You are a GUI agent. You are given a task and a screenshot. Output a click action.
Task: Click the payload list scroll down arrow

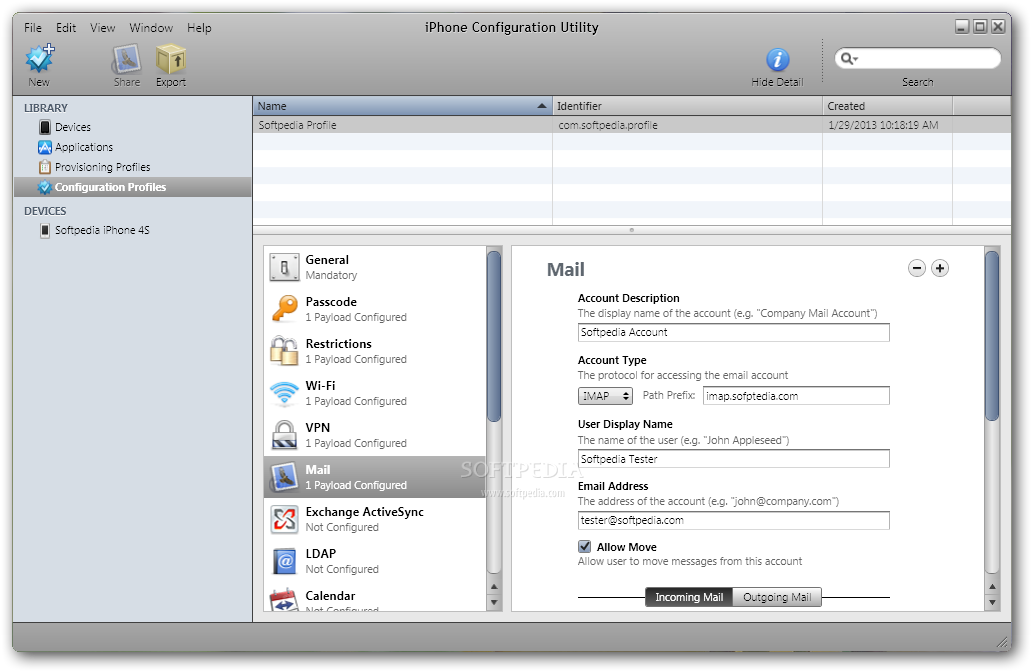tap(494, 602)
